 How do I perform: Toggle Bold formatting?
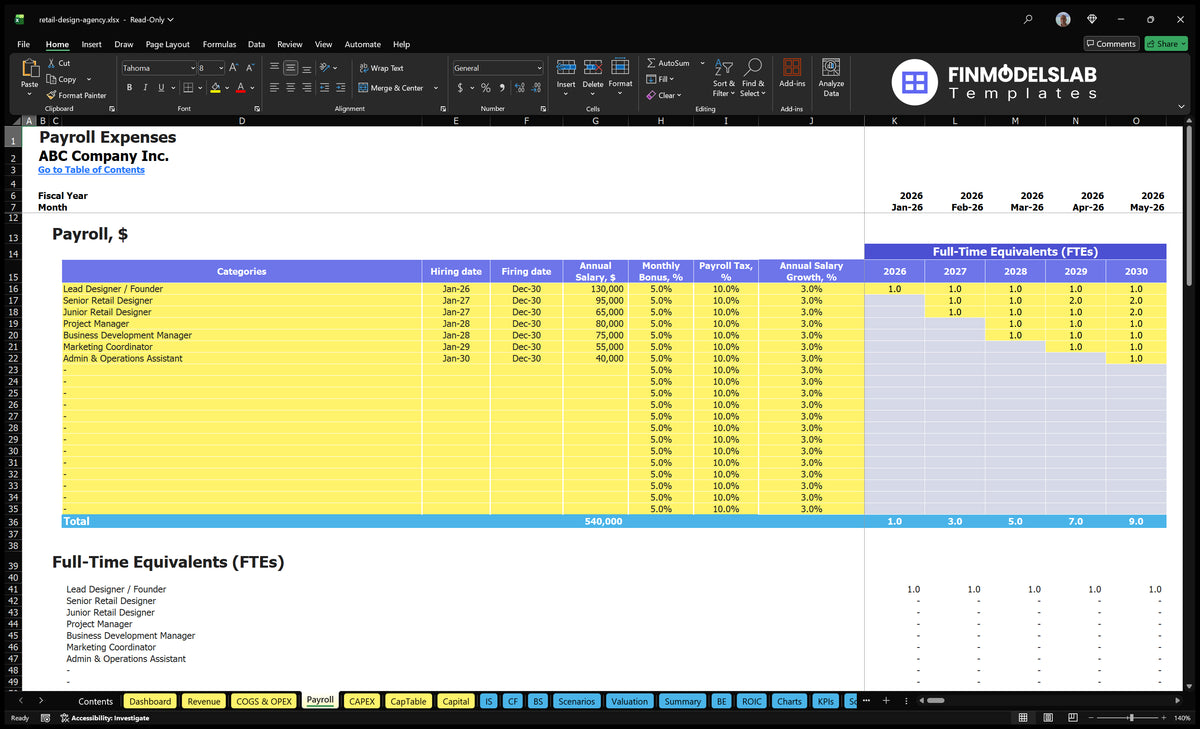point(129,88)
